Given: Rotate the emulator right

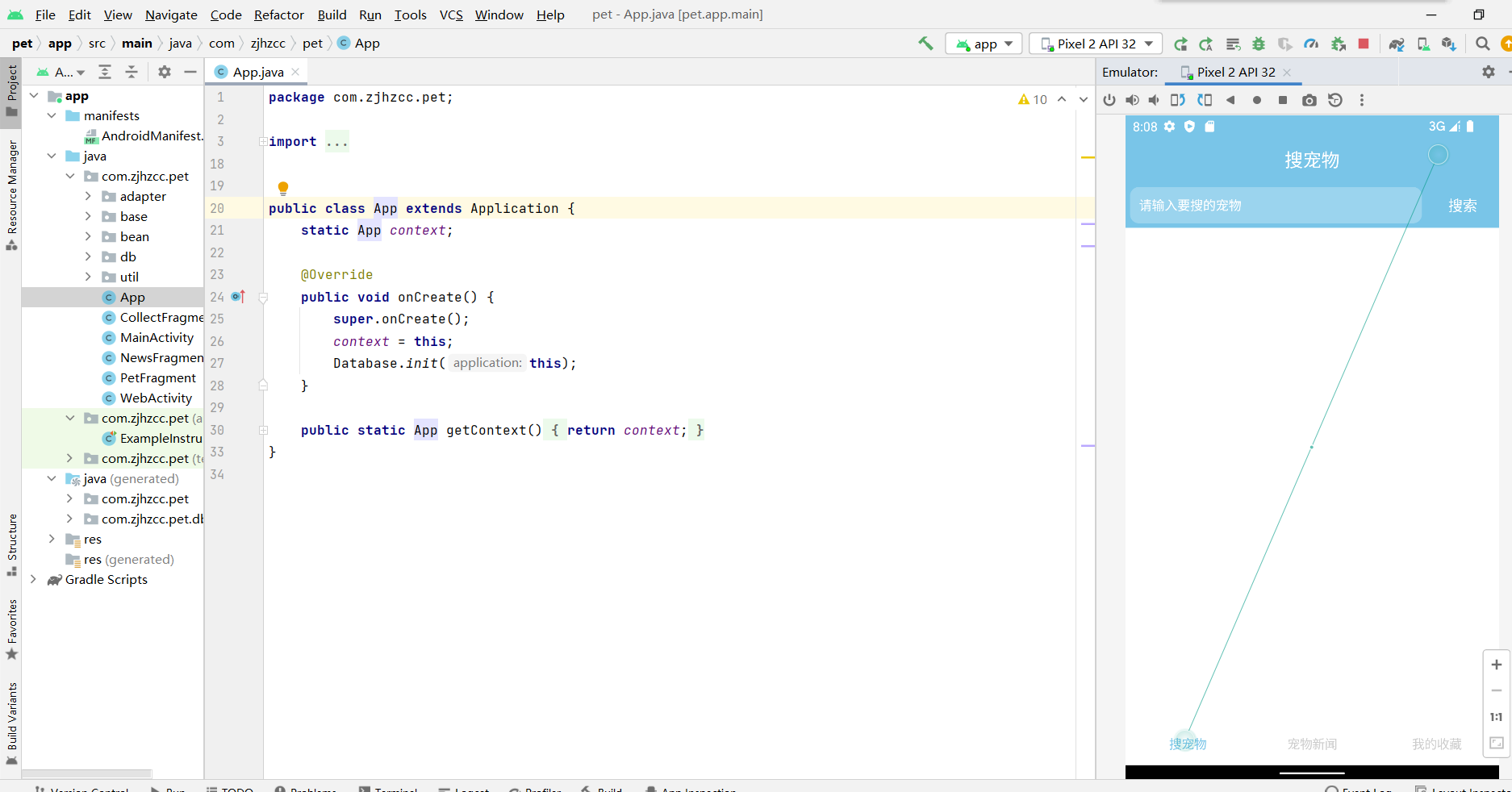Looking at the screenshot, I should [1205, 100].
